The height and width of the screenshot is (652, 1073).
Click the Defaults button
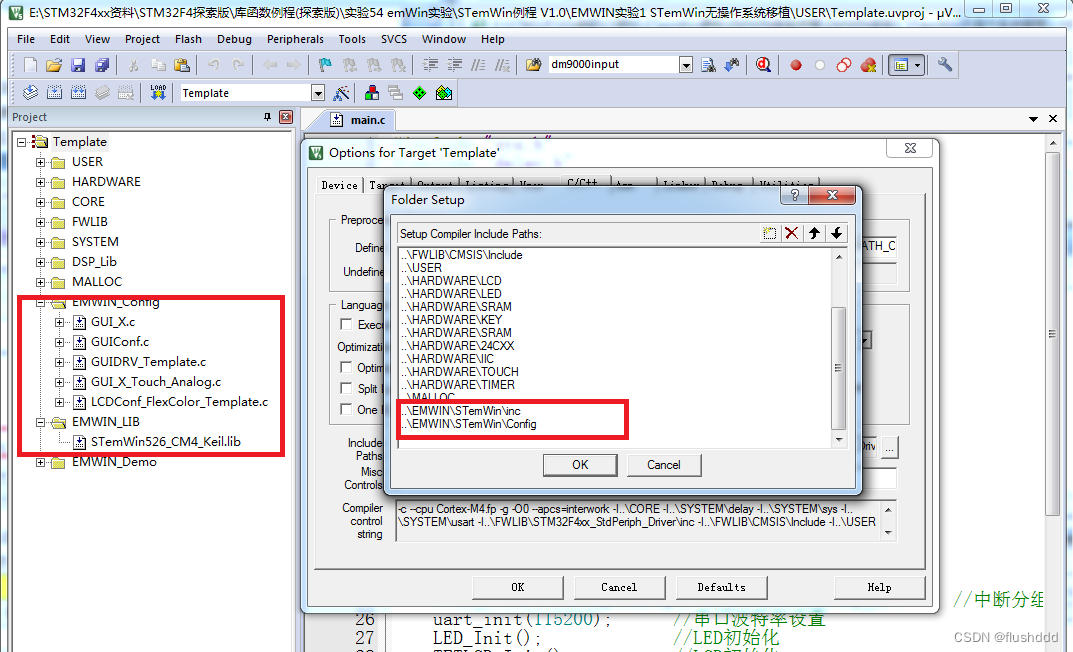tap(721, 587)
